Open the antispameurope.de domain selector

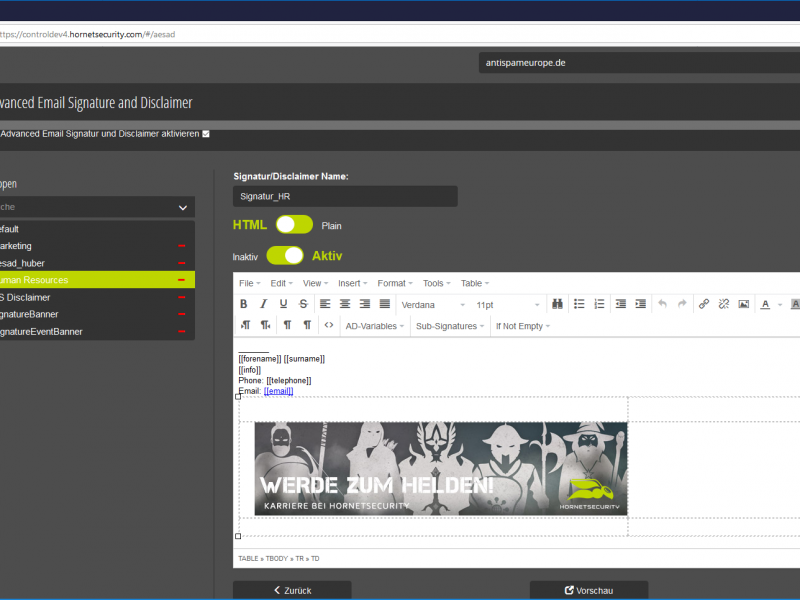(639, 63)
